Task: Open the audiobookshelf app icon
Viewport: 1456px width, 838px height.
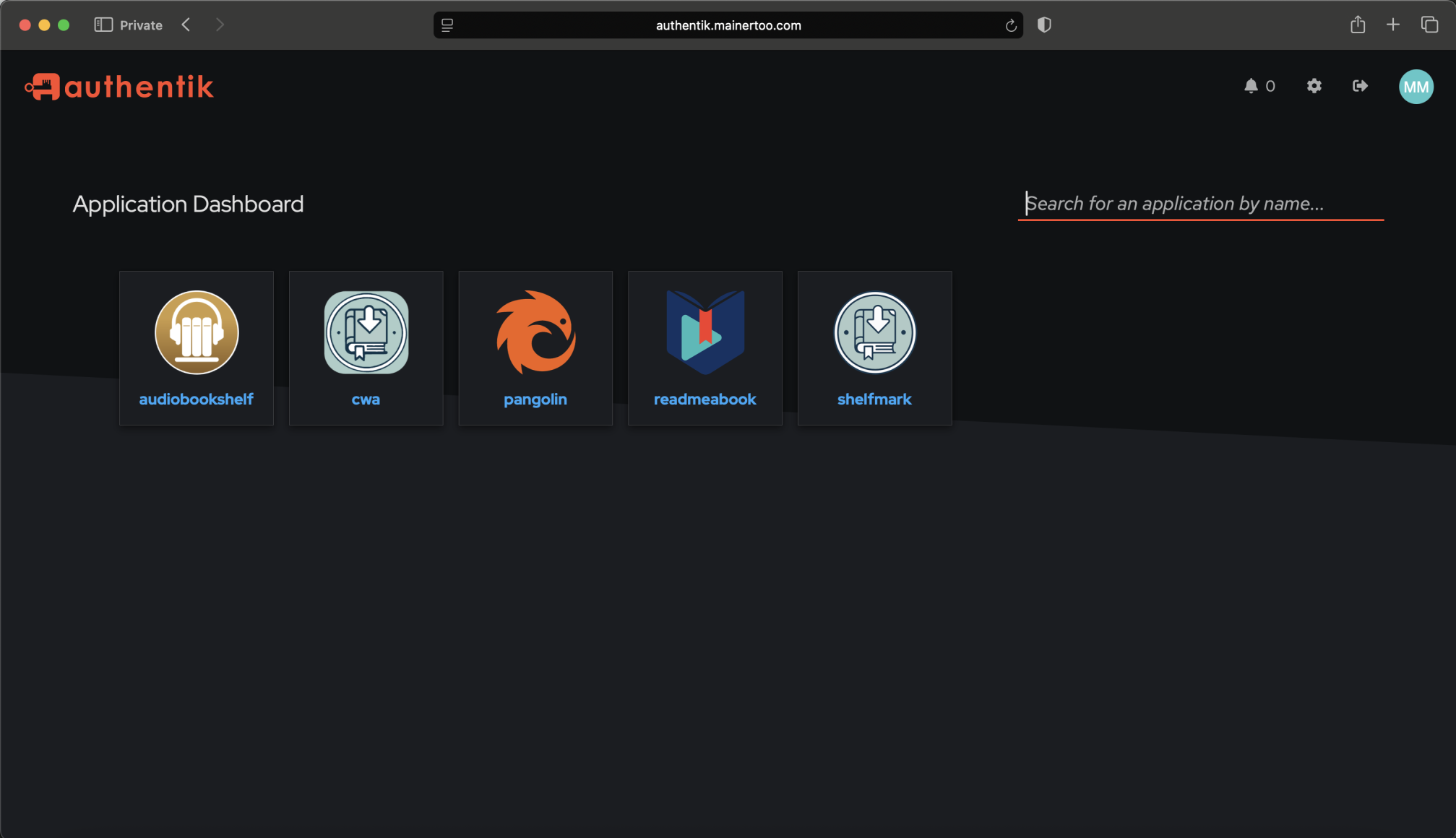Action: (x=197, y=332)
